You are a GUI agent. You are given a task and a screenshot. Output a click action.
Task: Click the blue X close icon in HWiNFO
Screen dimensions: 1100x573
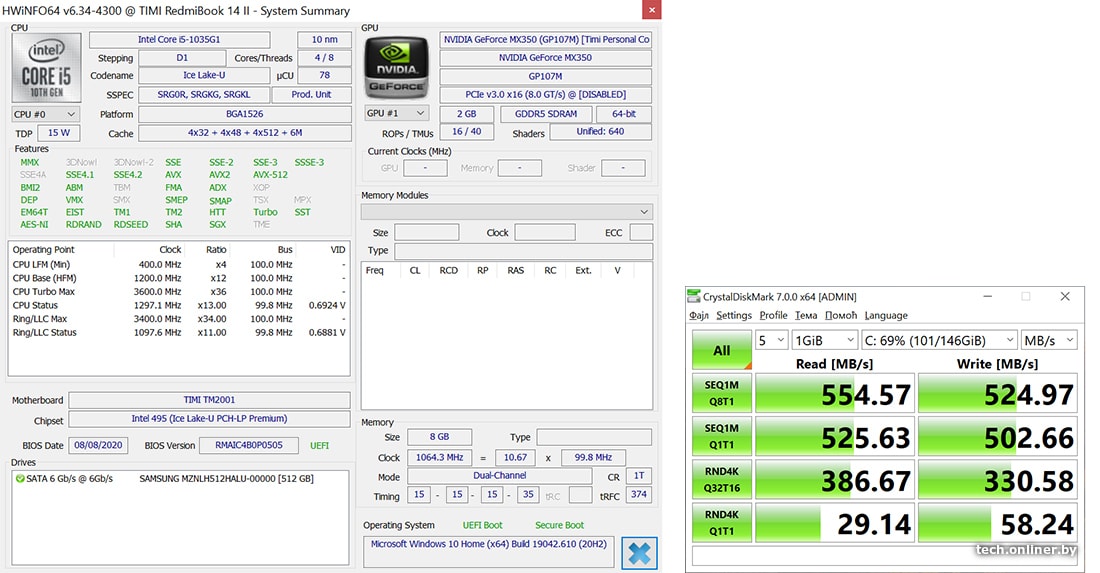[x=640, y=553]
